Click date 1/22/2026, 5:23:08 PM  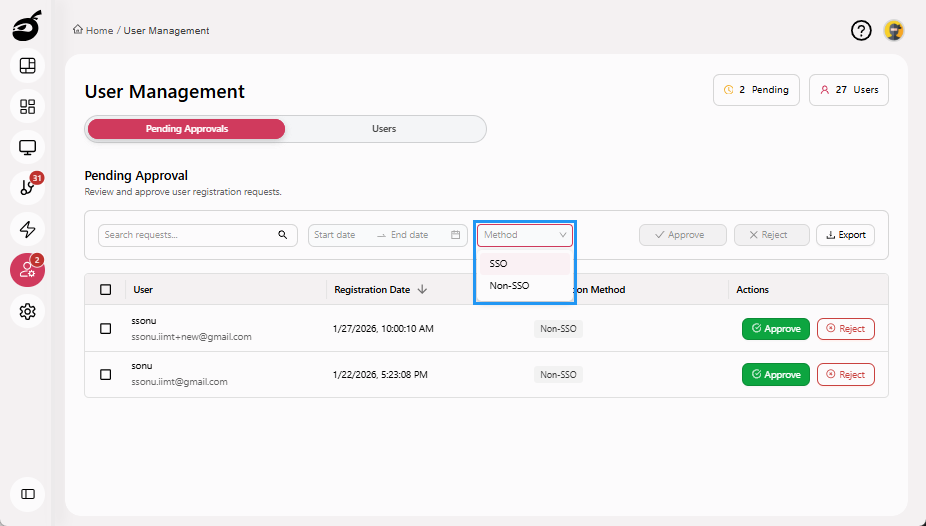[380, 374]
